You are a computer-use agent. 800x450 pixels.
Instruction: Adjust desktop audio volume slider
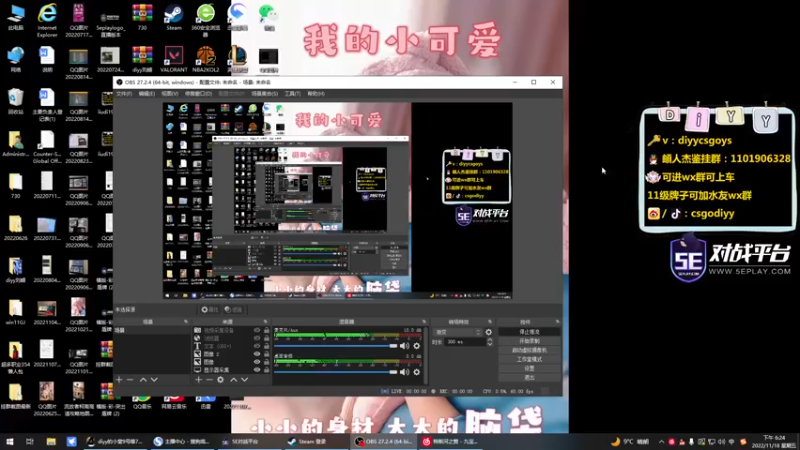click(x=336, y=372)
